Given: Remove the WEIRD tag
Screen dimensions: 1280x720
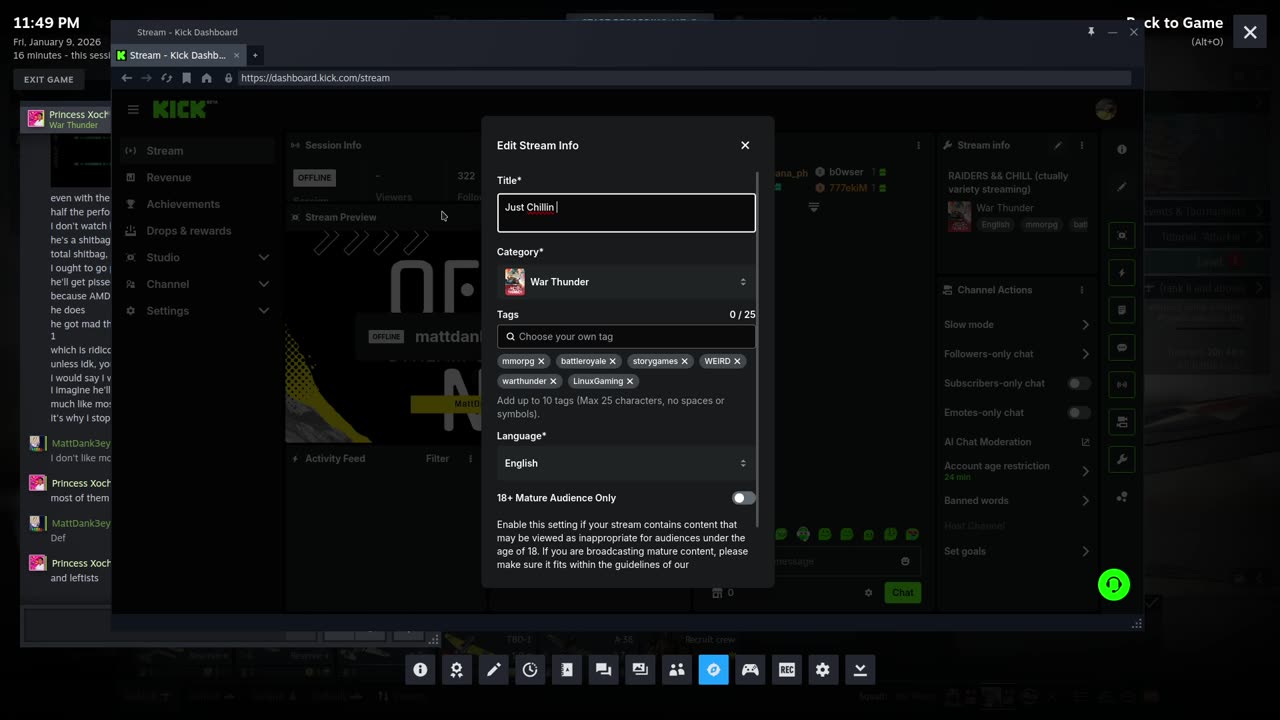Looking at the screenshot, I should [738, 361].
